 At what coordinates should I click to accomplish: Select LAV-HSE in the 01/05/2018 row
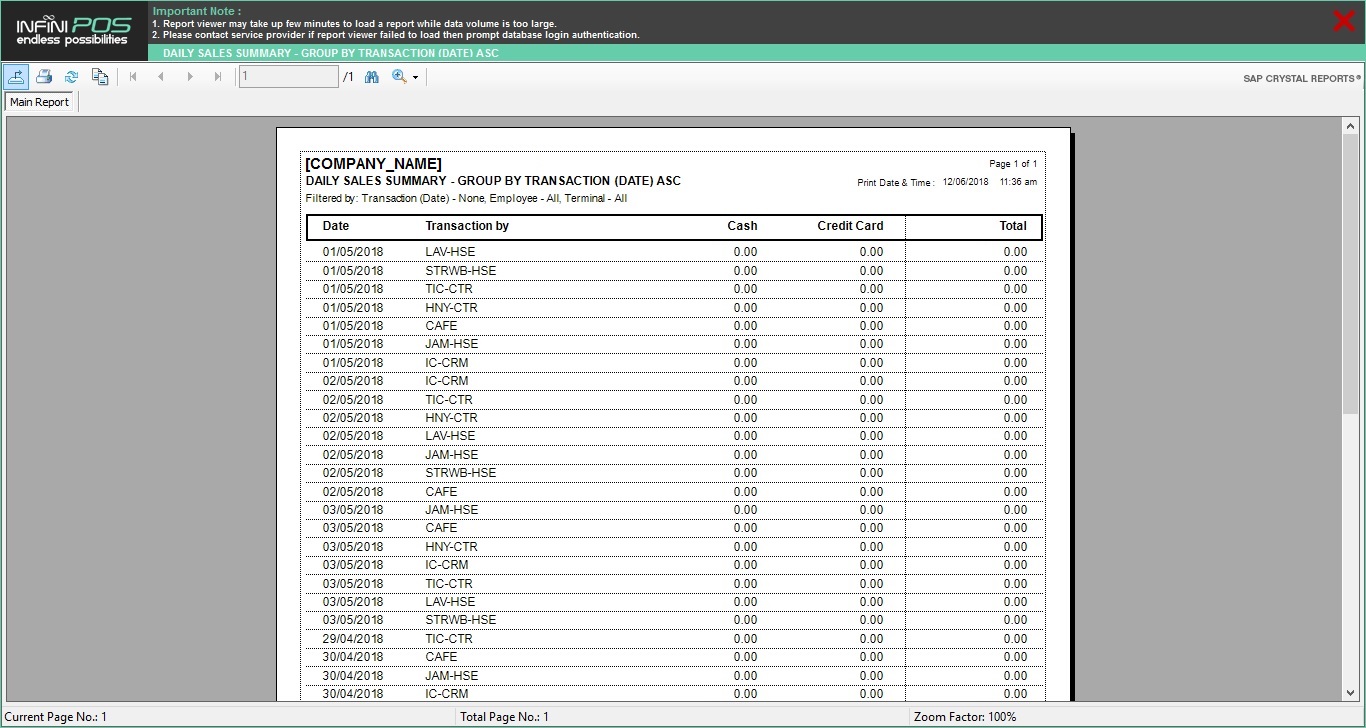point(450,253)
